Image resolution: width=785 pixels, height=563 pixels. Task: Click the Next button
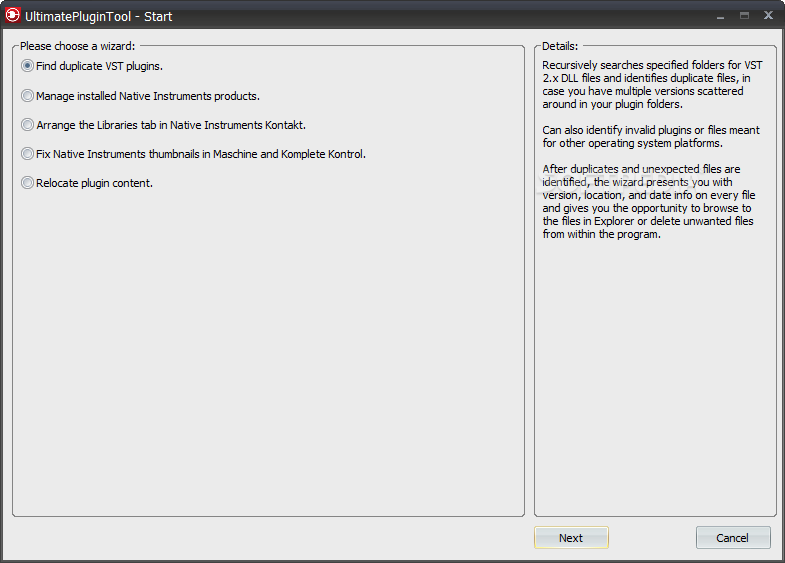click(571, 537)
